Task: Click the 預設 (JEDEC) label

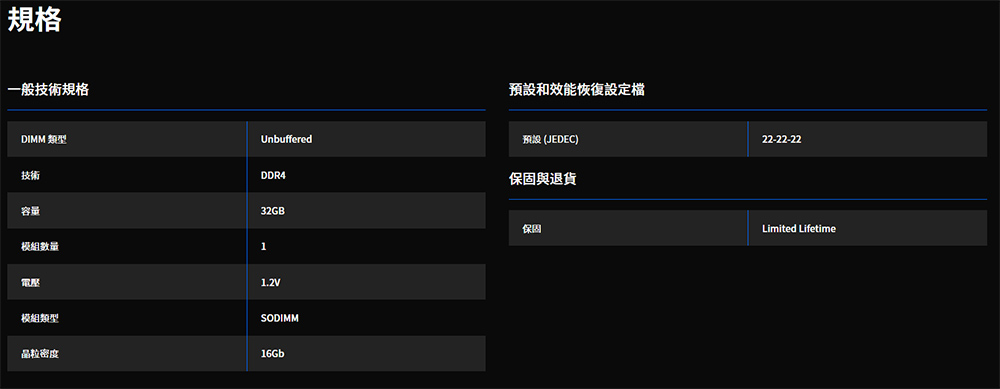Action: (x=550, y=139)
